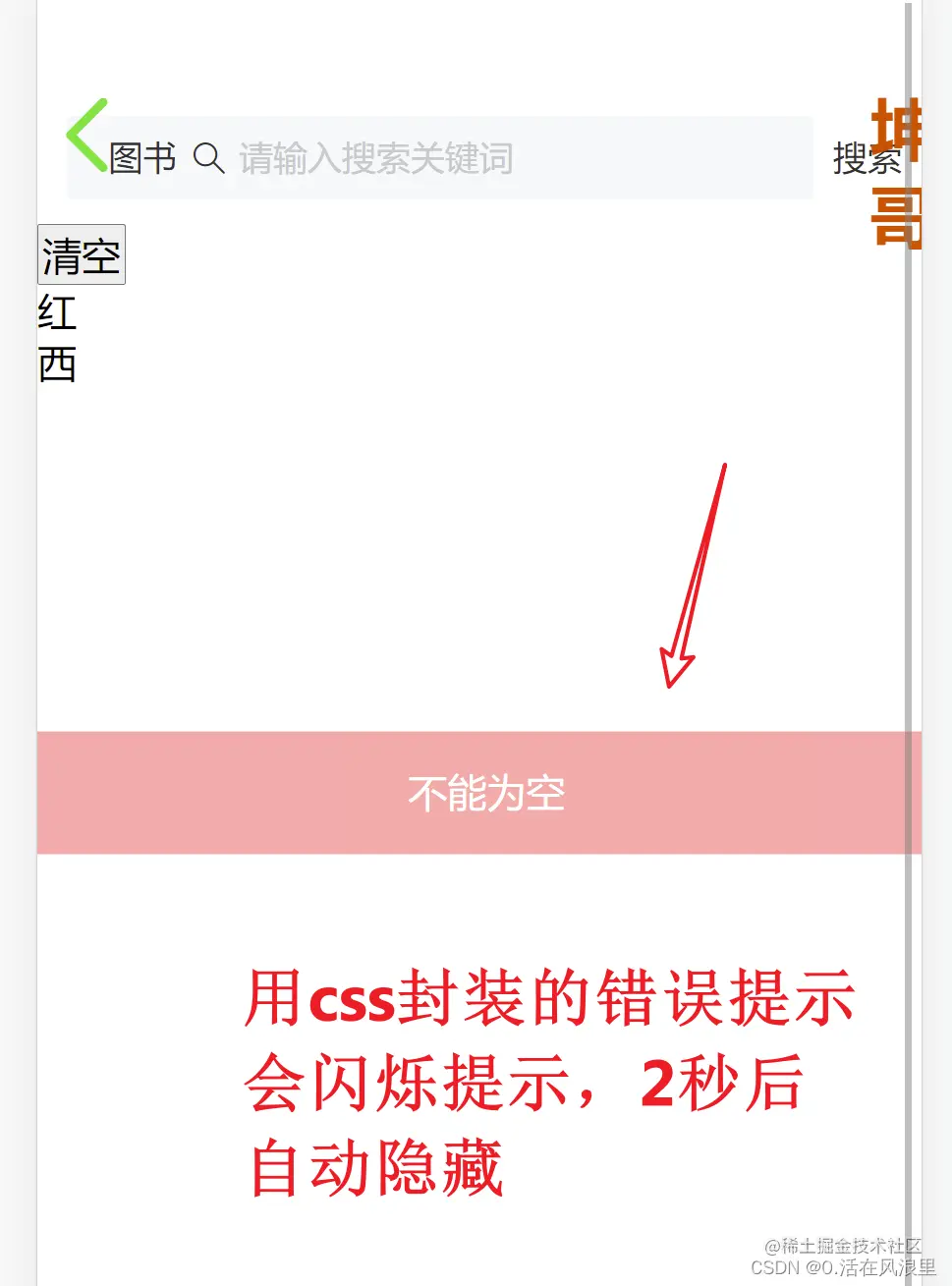Viewport: 952px width, 1286px height.
Task: Click the magnifier icon in search bar
Action: point(208,158)
